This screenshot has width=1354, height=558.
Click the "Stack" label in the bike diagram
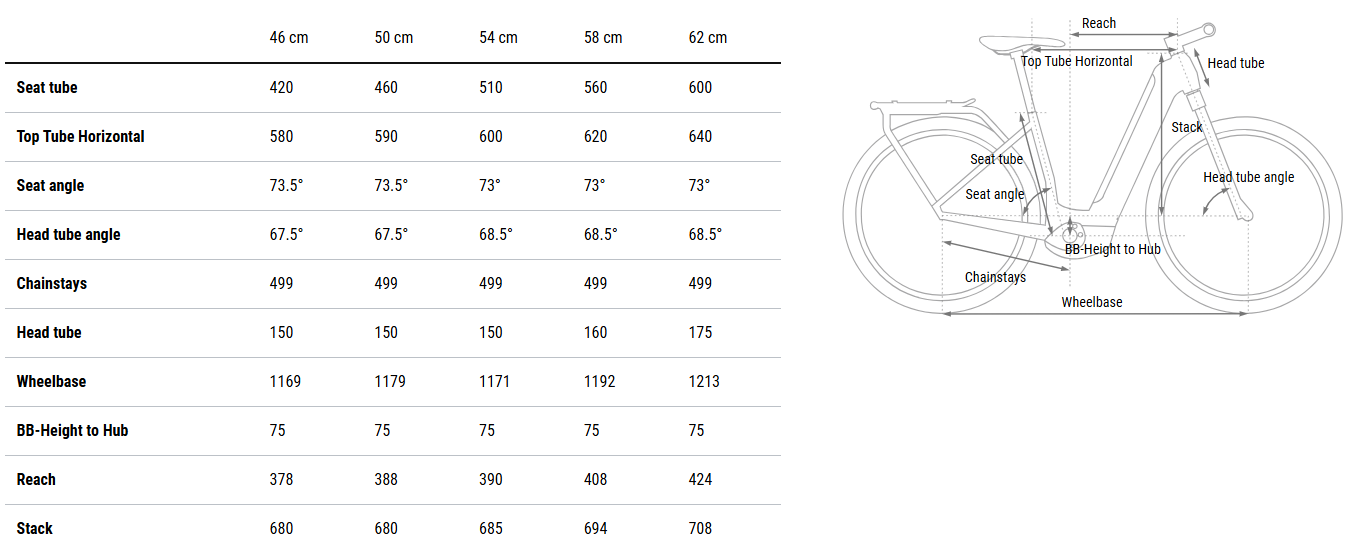point(1187,127)
